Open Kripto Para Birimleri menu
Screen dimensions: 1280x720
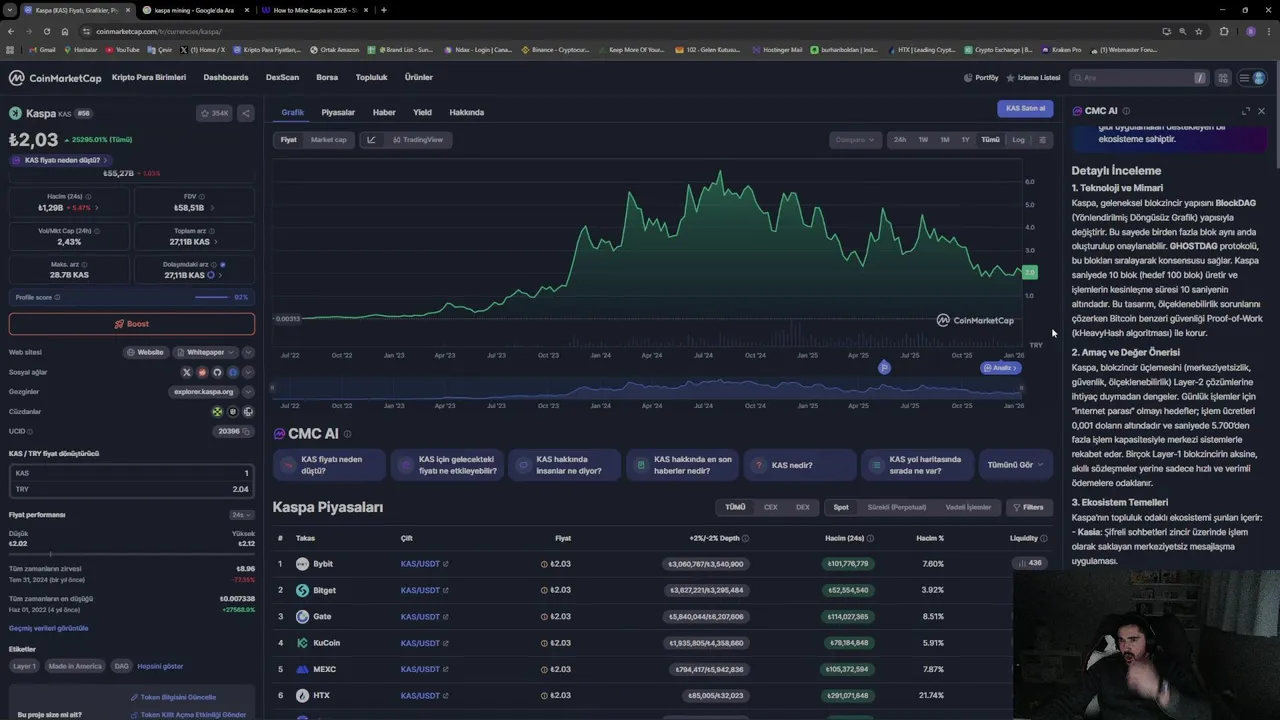click(149, 78)
